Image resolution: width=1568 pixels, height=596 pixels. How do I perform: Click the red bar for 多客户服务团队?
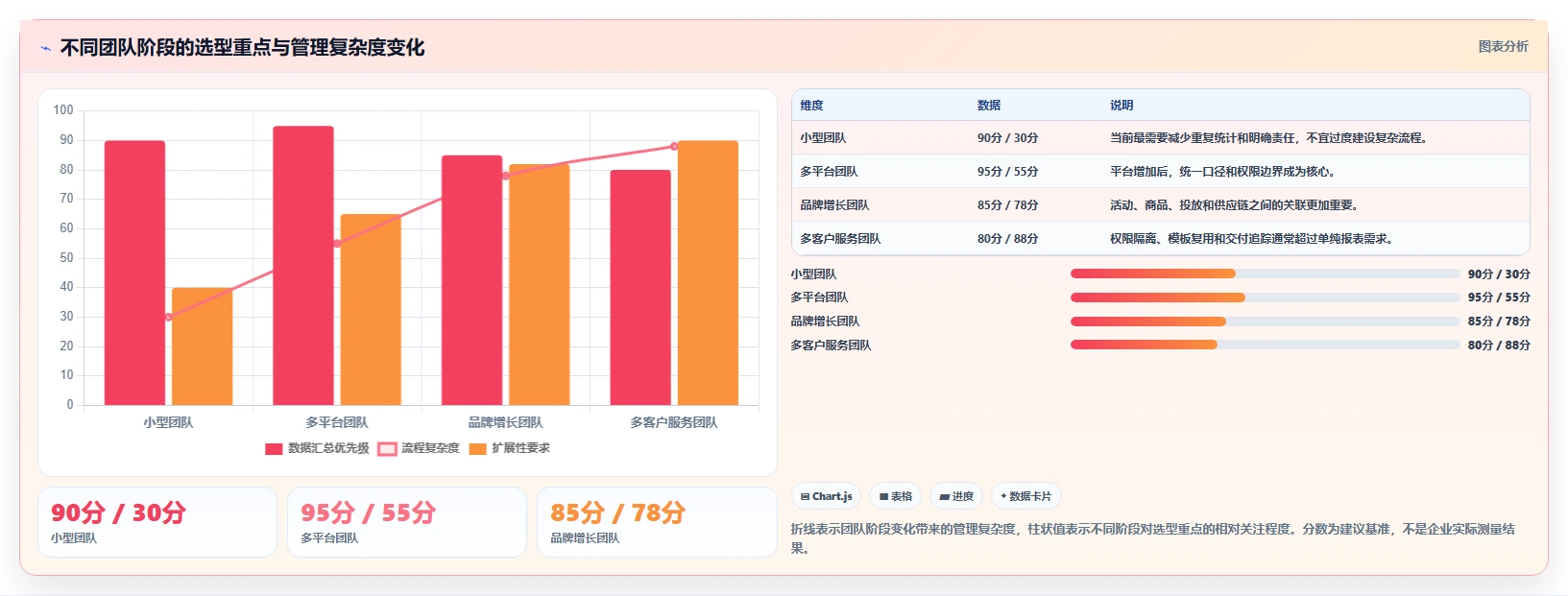point(640,288)
